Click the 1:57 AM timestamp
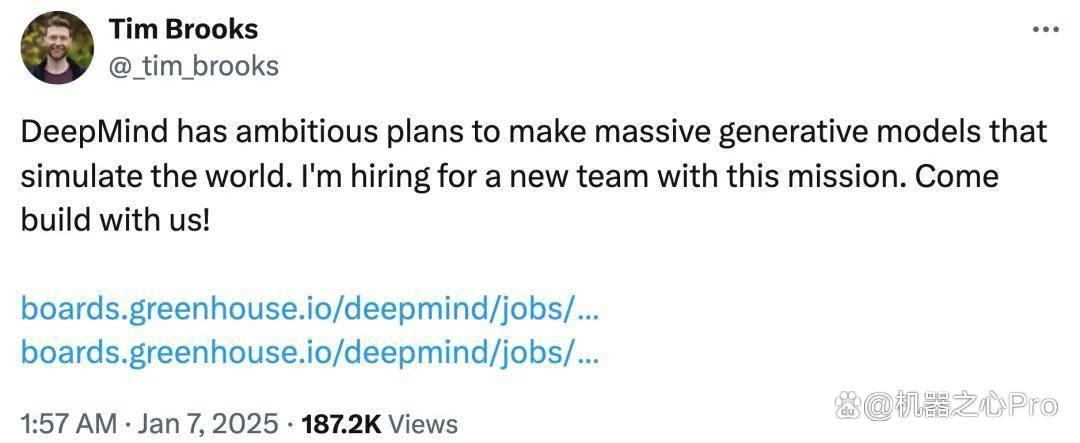Viewport: 1080px width, 443px height. [x=72, y=423]
